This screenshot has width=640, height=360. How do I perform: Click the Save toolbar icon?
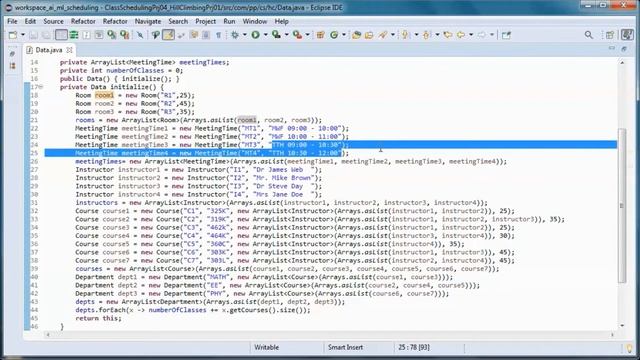pyautogui.click(x=33, y=35)
